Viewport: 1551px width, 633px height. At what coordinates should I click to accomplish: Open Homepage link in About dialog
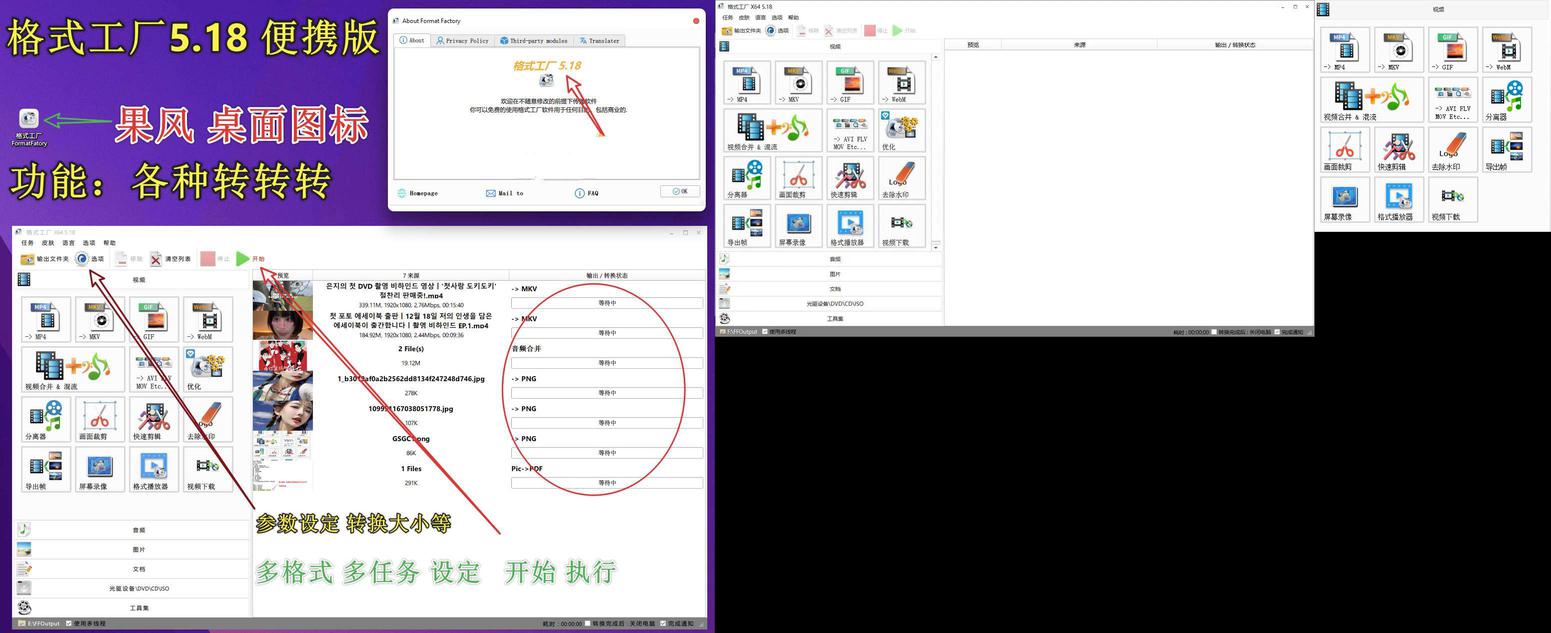[x=418, y=193]
